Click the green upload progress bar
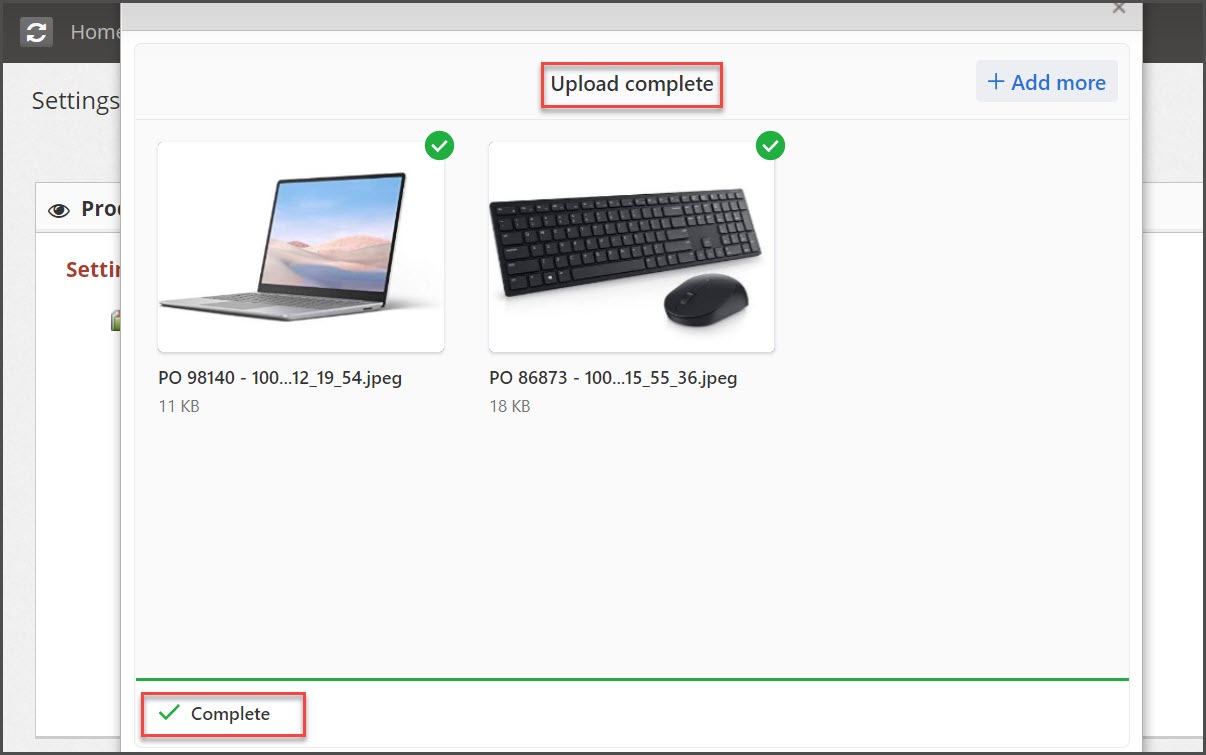 pyautogui.click(x=632, y=679)
